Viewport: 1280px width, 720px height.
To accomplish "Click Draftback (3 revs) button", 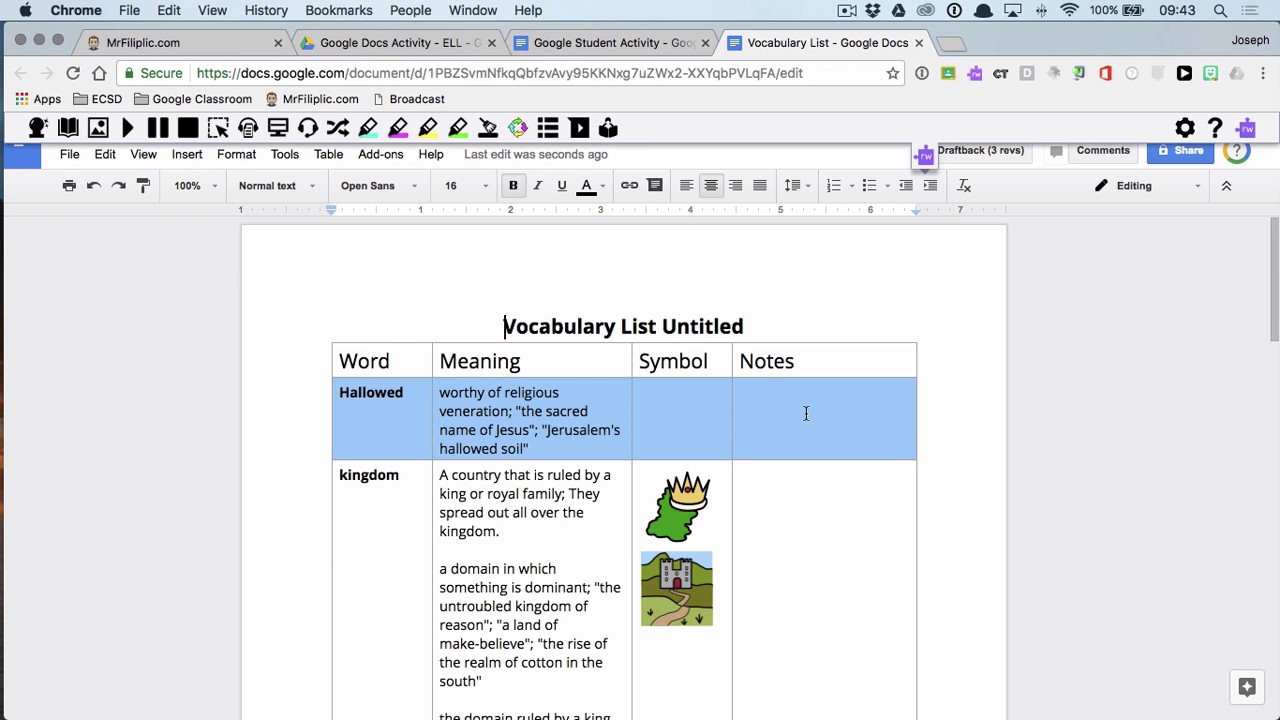I will (980, 151).
